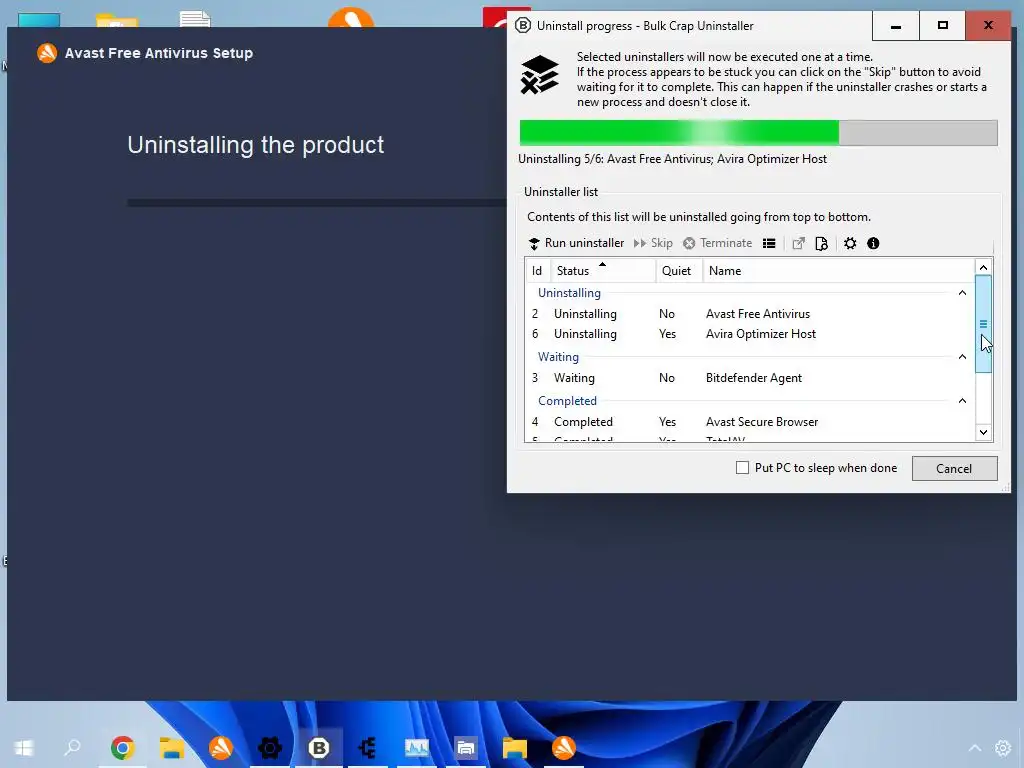Open settings via the gear icon in toolbar
1024x768 pixels.
pyautogui.click(x=850, y=244)
